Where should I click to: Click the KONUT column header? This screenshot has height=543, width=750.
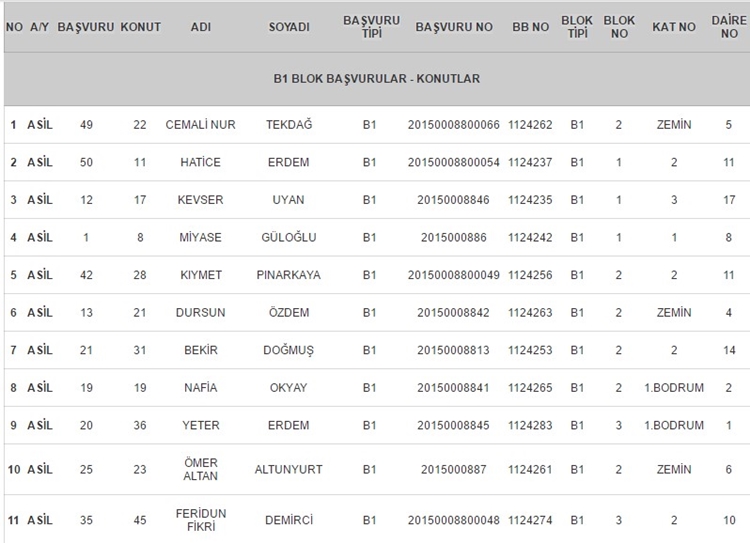140,26
